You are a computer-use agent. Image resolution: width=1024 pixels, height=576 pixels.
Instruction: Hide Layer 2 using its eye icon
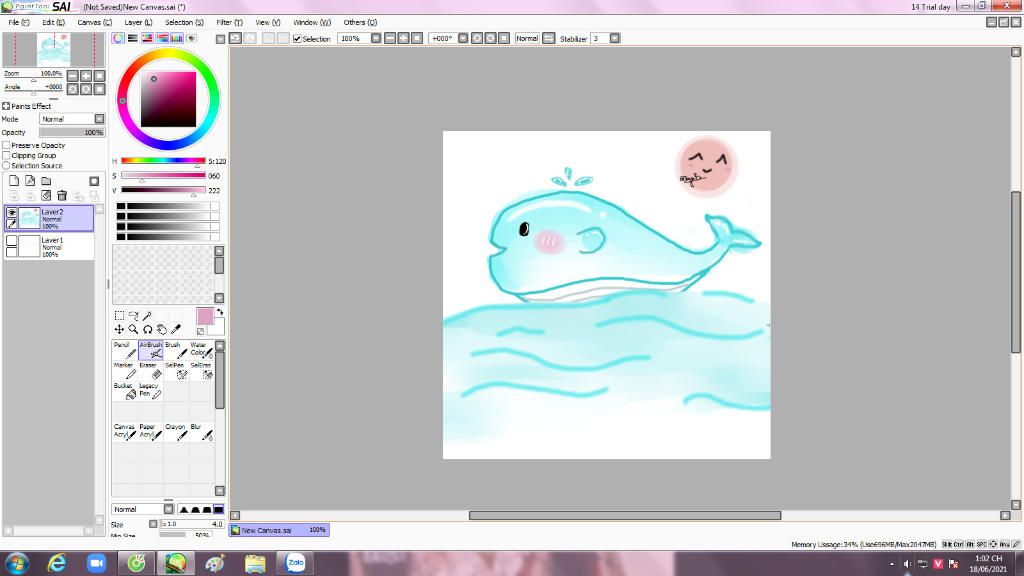tap(12, 213)
